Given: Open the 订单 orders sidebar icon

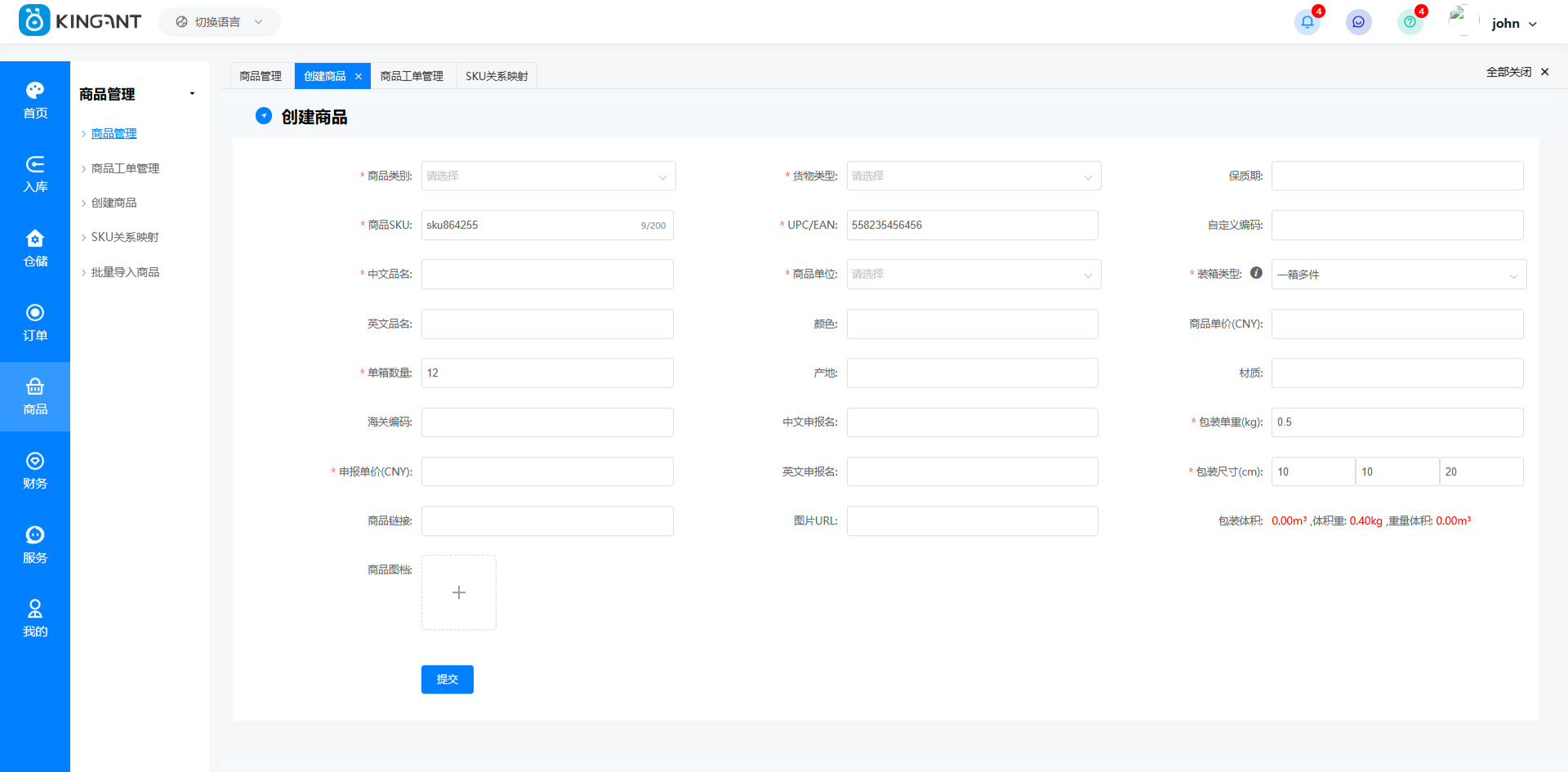Looking at the screenshot, I should [x=35, y=323].
